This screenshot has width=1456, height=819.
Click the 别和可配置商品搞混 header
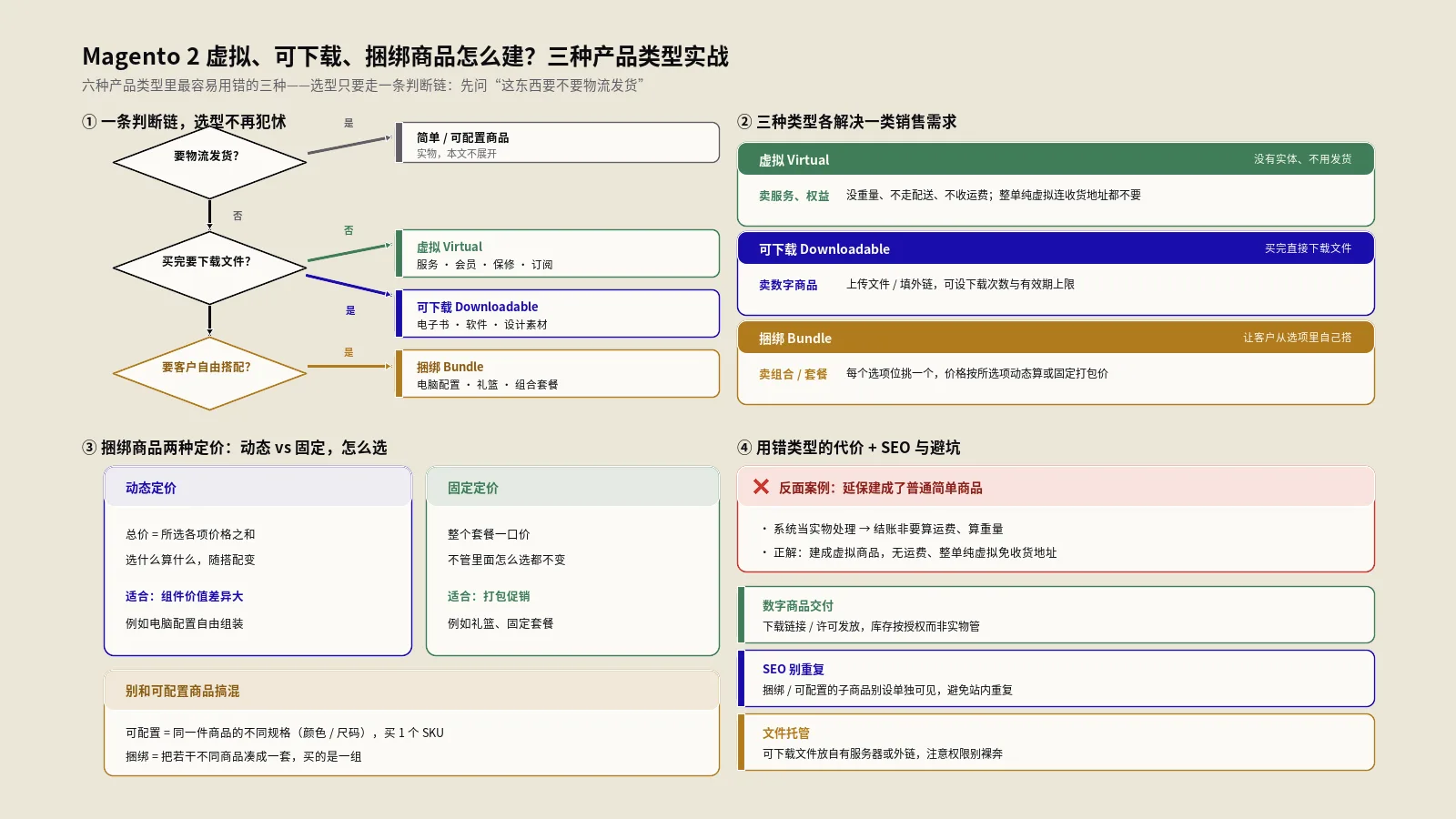411,691
